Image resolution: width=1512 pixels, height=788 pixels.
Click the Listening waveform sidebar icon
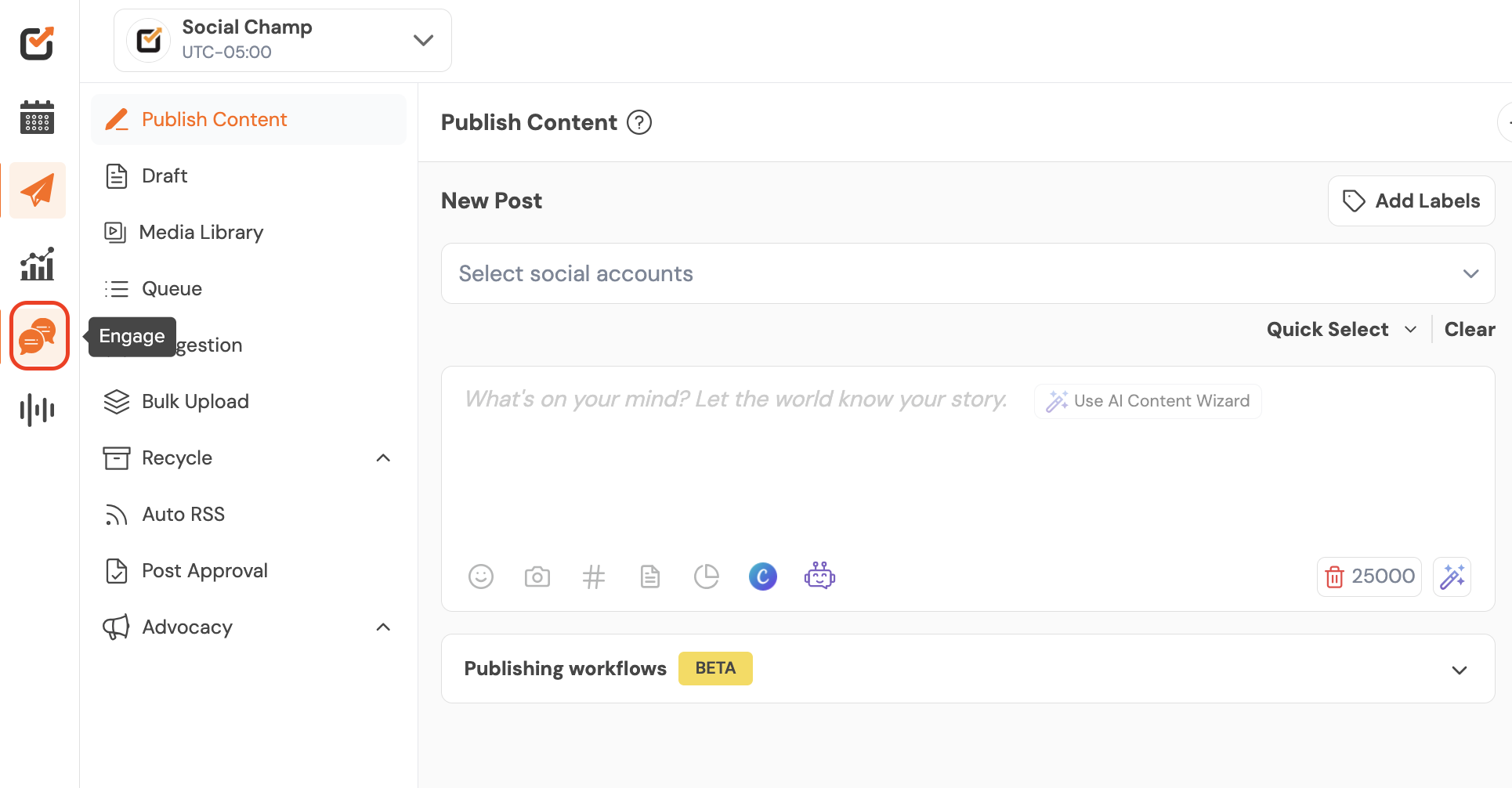click(37, 409)
